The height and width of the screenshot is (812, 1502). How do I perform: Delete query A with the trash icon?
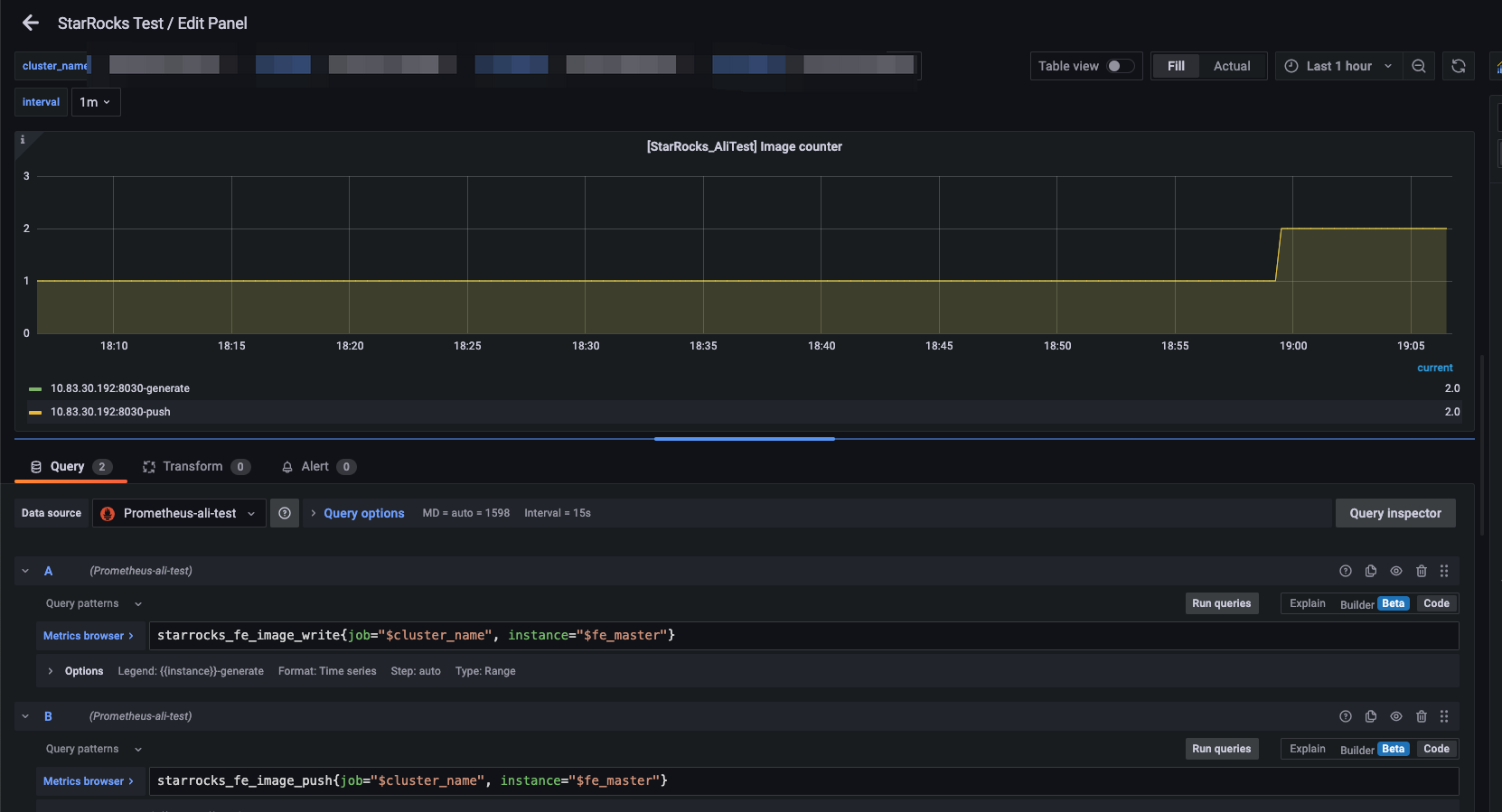(x=1422, y=571)
